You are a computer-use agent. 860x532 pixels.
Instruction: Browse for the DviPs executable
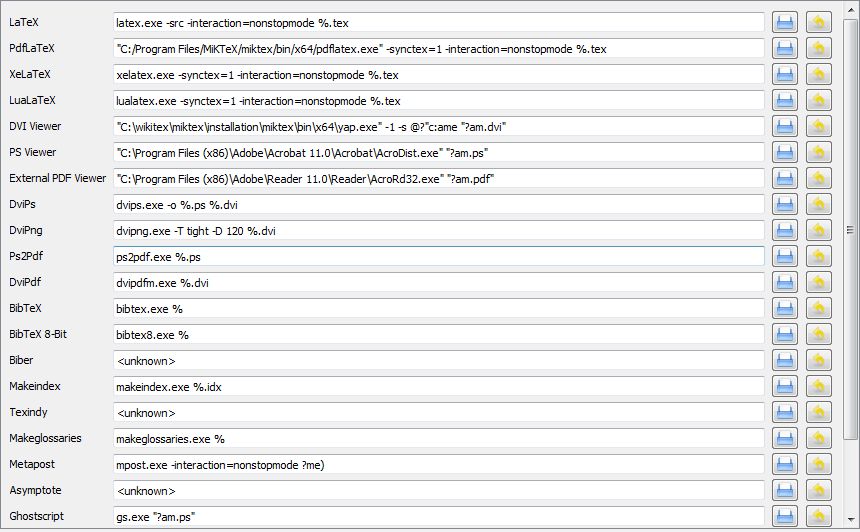(785, 205)
